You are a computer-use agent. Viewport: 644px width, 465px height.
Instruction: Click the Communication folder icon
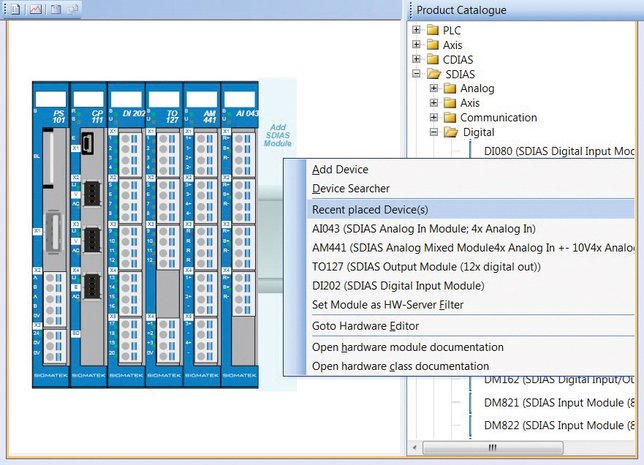pos(450,117)
